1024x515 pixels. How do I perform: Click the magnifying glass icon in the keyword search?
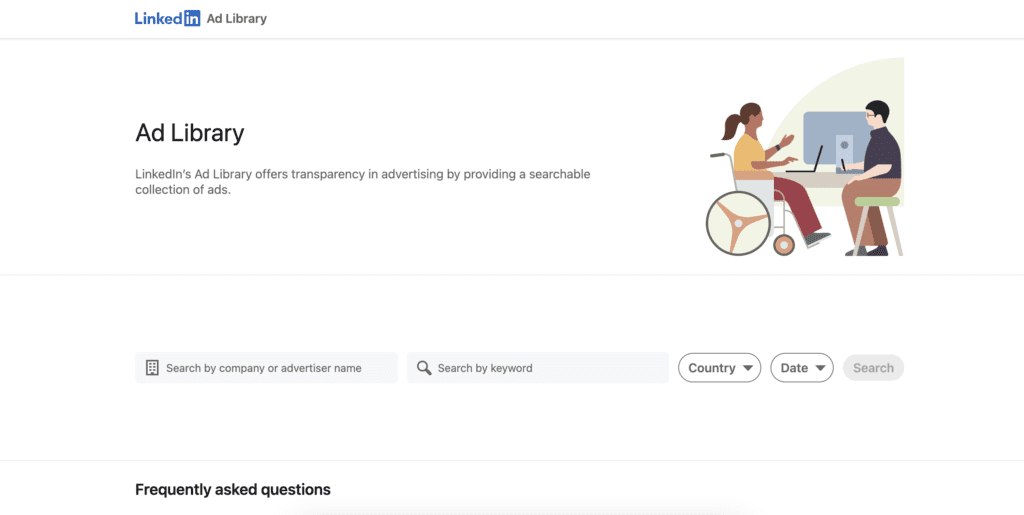(x=424, y=367)
